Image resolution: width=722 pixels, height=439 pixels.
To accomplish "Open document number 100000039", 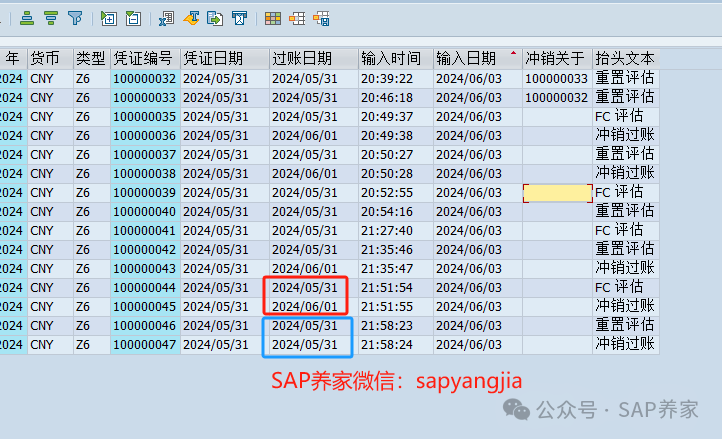I will tap(145, 193).
